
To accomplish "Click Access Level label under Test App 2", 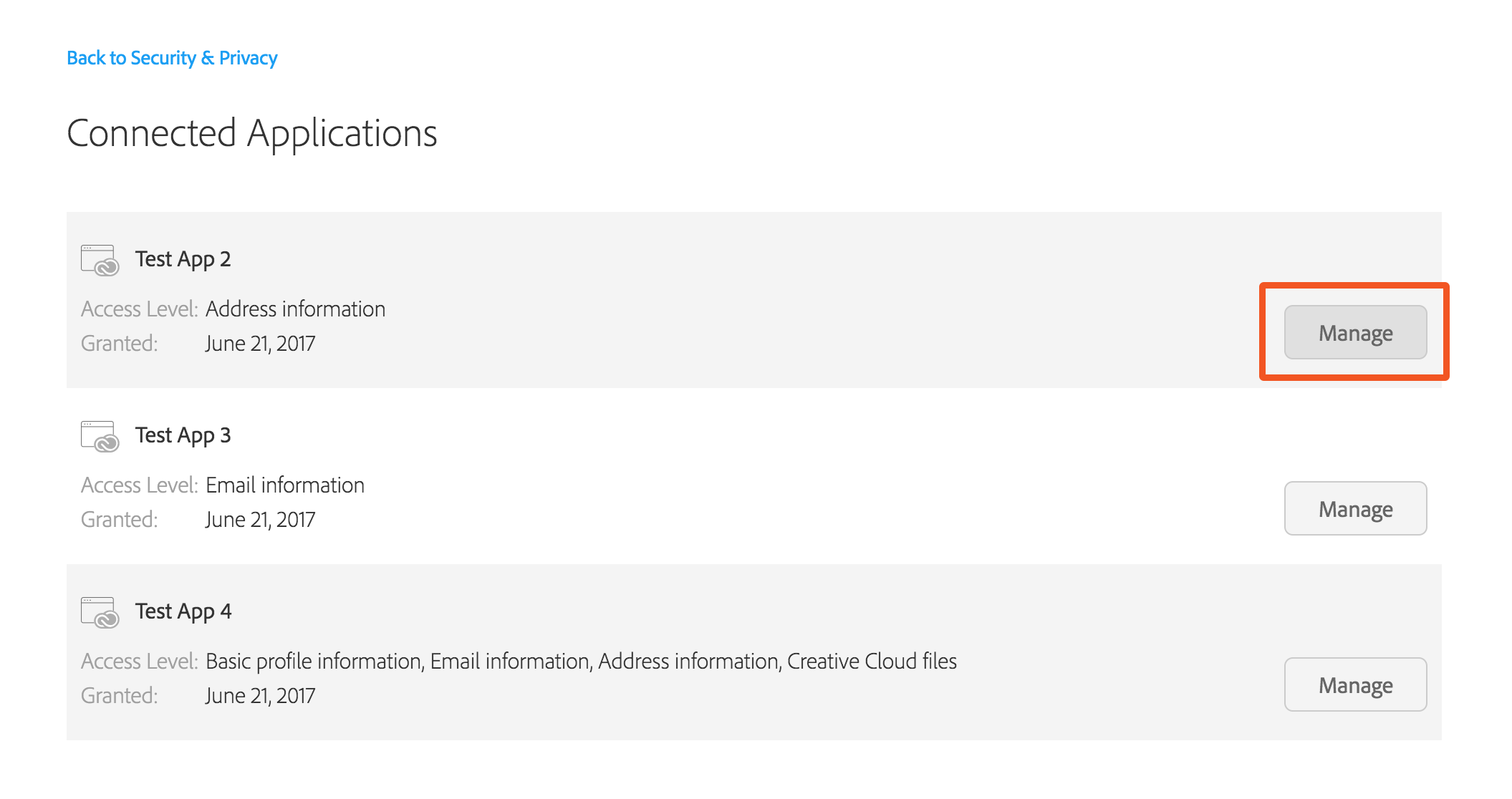I will coord(140,309).
